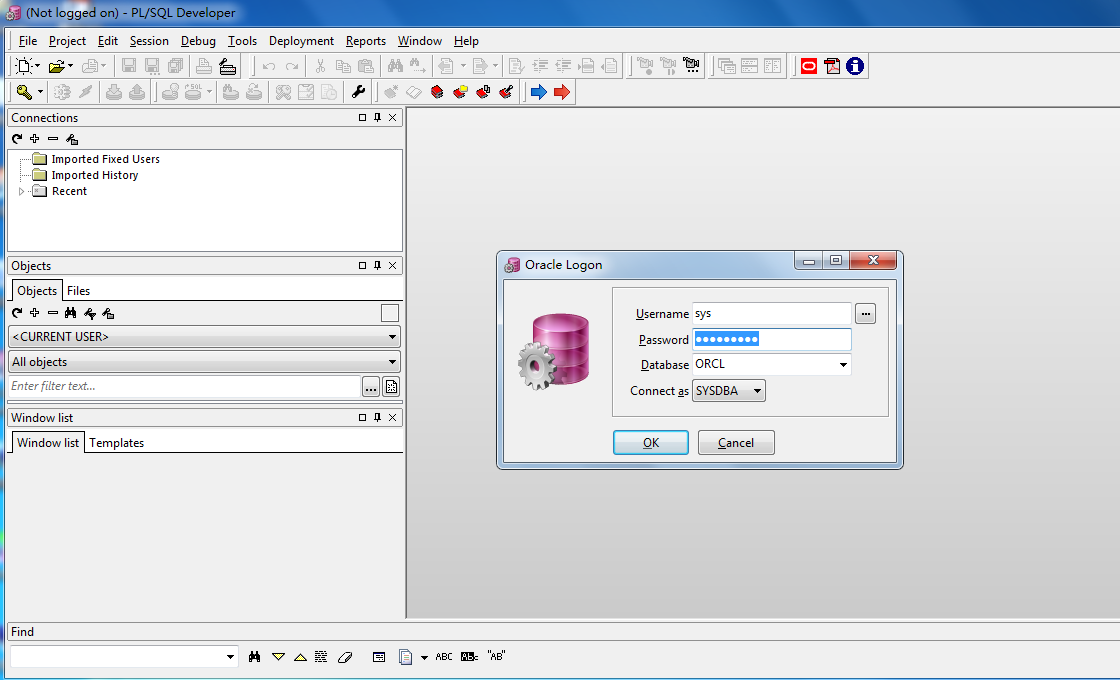Open the File menu

[28, 41]
